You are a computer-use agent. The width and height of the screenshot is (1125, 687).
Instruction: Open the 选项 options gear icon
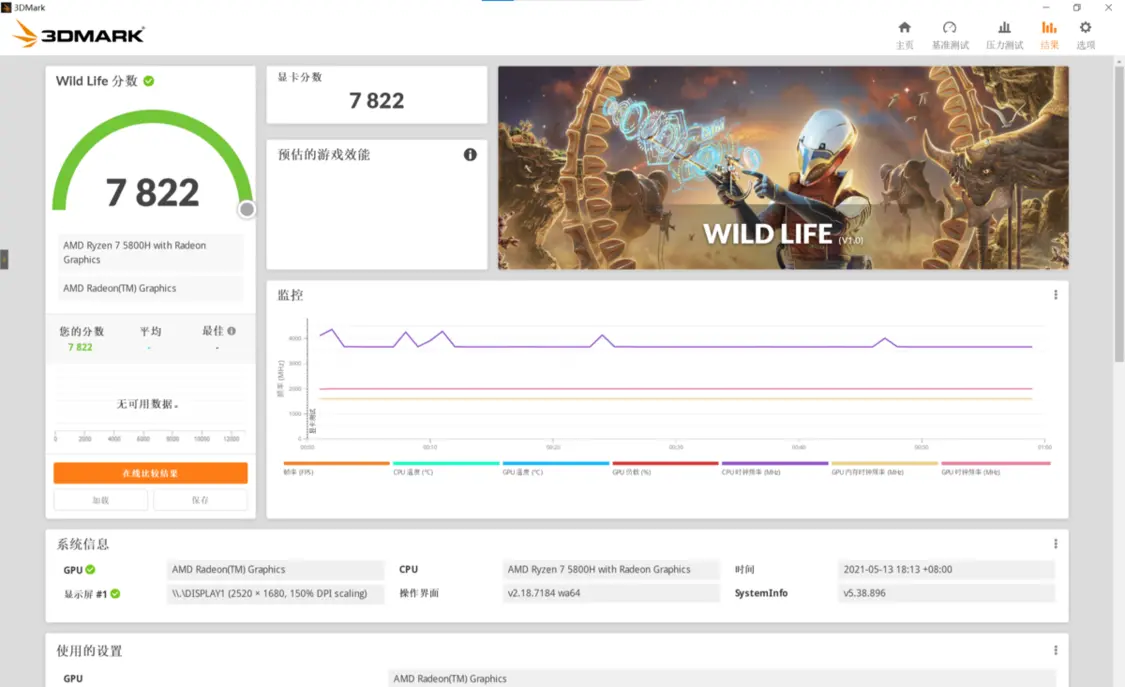(x=1085, y=28)
